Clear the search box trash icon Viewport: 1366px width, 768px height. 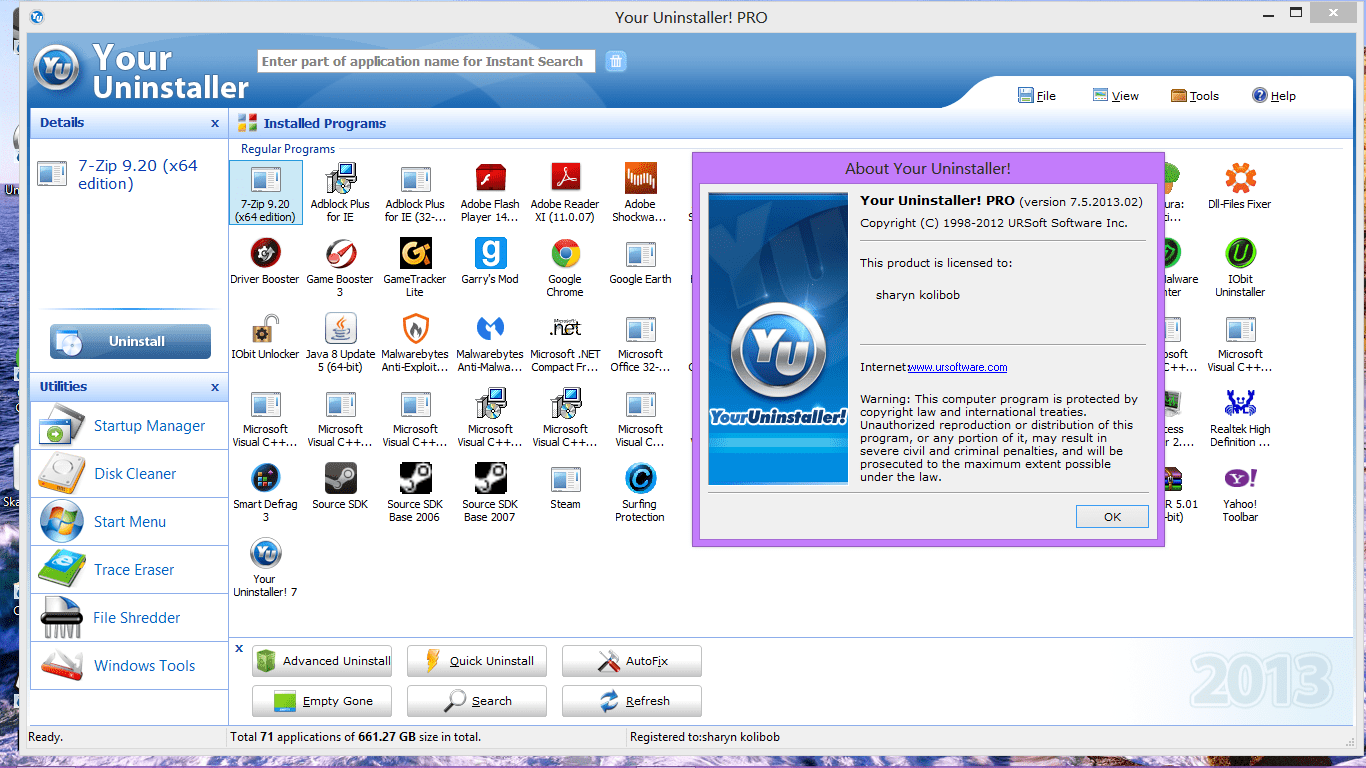[x=616, y=61]
